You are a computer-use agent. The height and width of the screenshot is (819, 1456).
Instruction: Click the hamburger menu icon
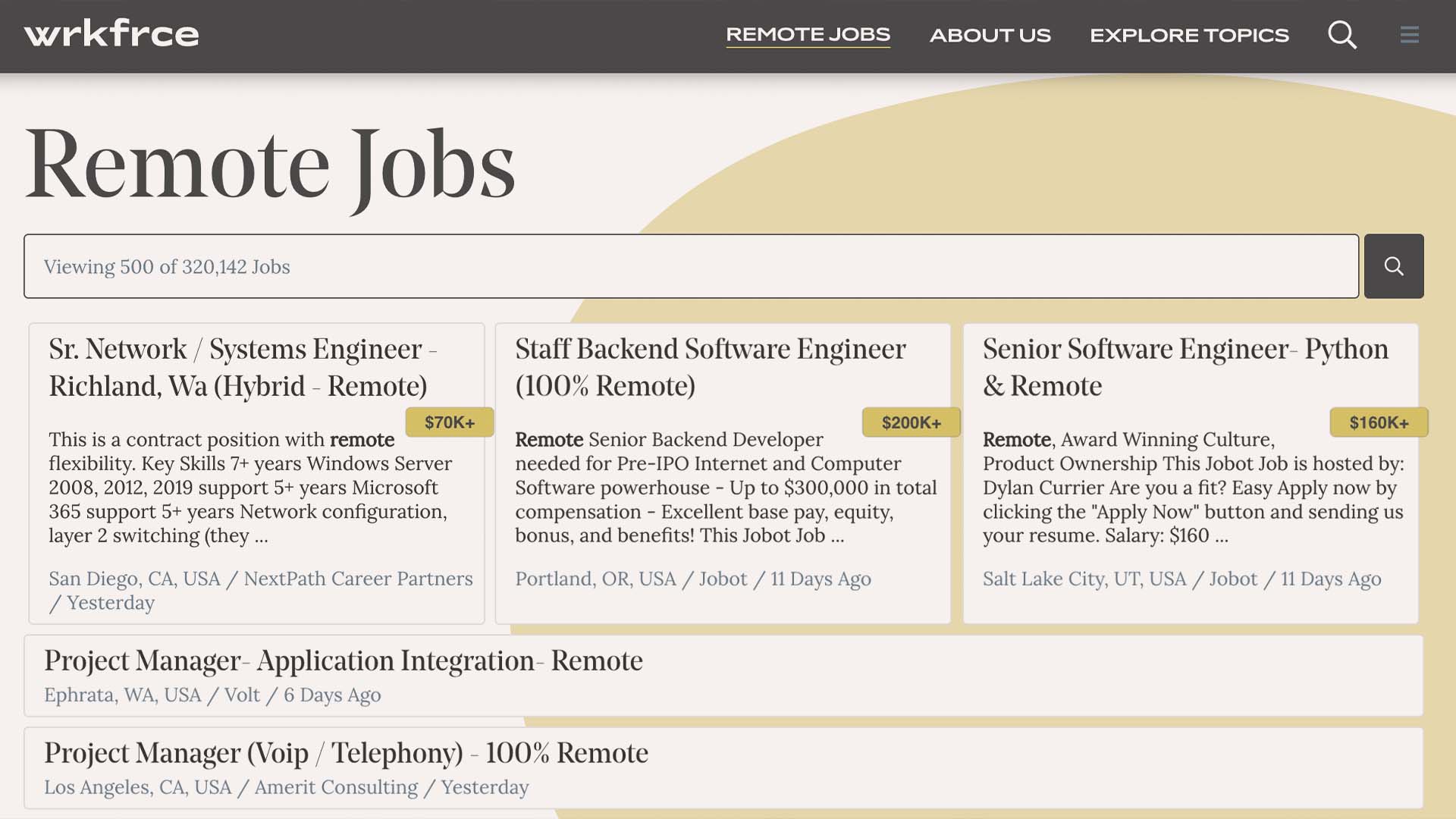pos(1410,34)
